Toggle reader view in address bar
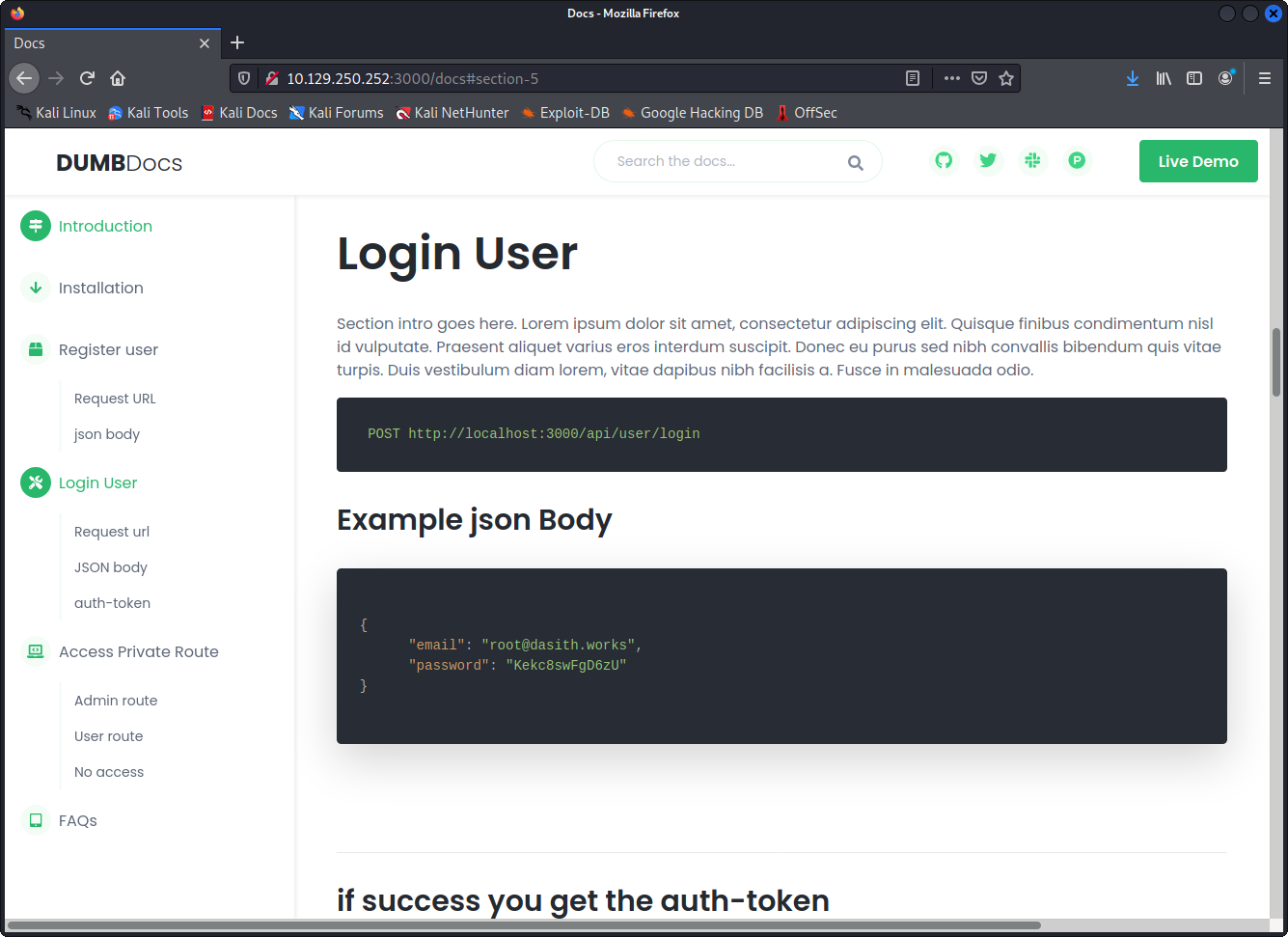 (913, 78)
